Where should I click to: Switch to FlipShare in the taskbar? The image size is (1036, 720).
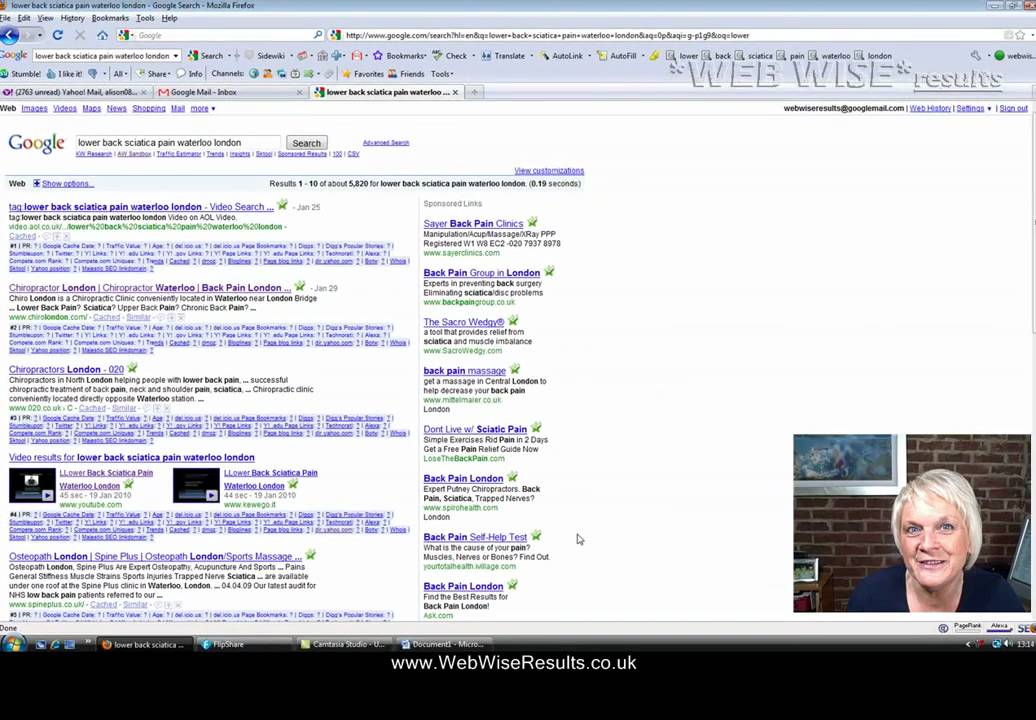(244, 644)
